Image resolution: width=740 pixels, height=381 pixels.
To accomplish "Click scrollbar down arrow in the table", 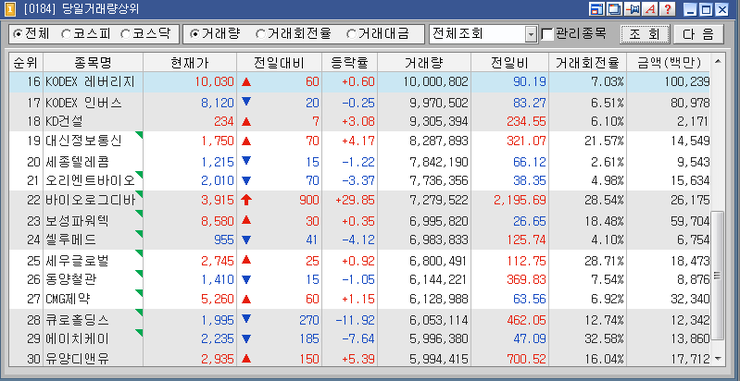I will (x=717, y=359).
